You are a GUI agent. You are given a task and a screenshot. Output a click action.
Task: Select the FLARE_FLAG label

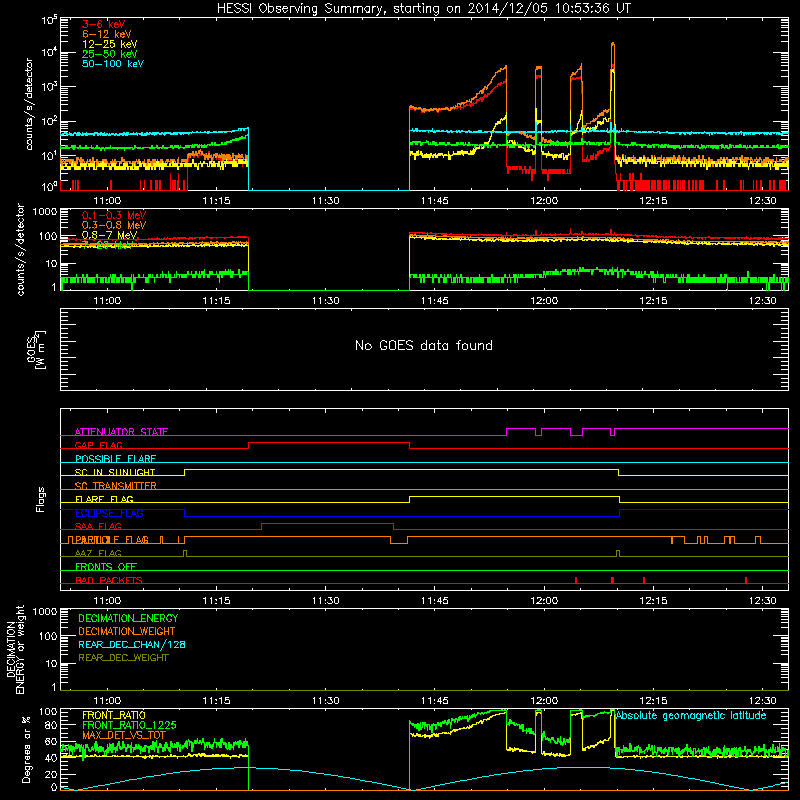tap(104, 499)
